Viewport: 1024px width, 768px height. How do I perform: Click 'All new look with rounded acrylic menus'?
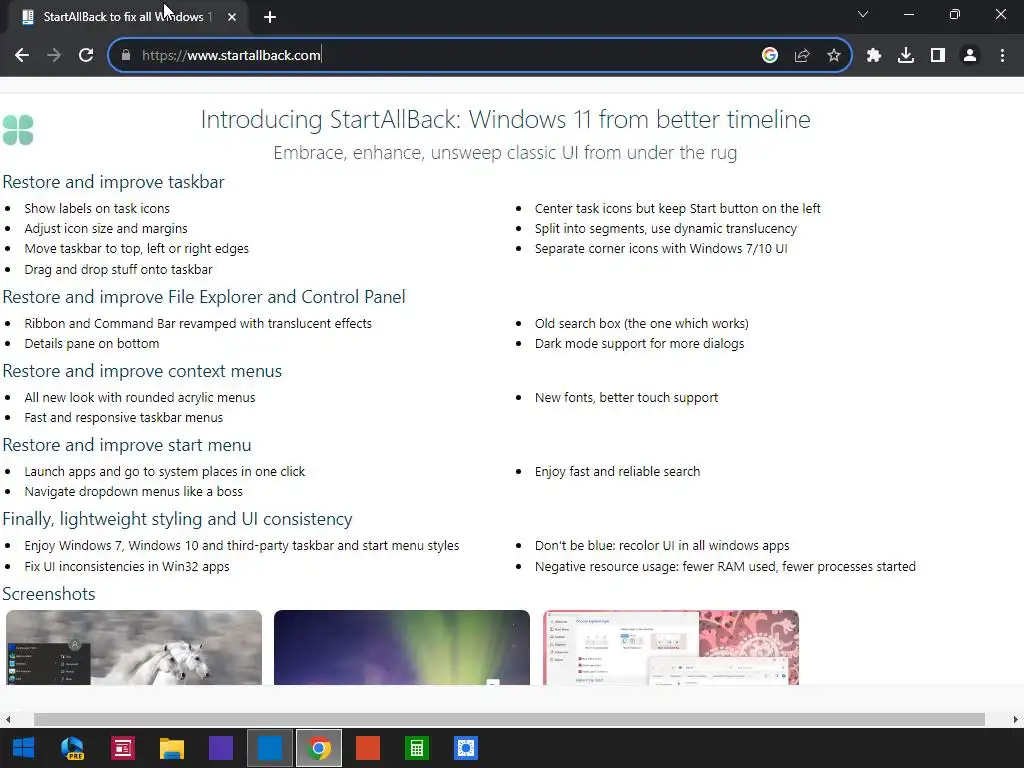point(140,398)
